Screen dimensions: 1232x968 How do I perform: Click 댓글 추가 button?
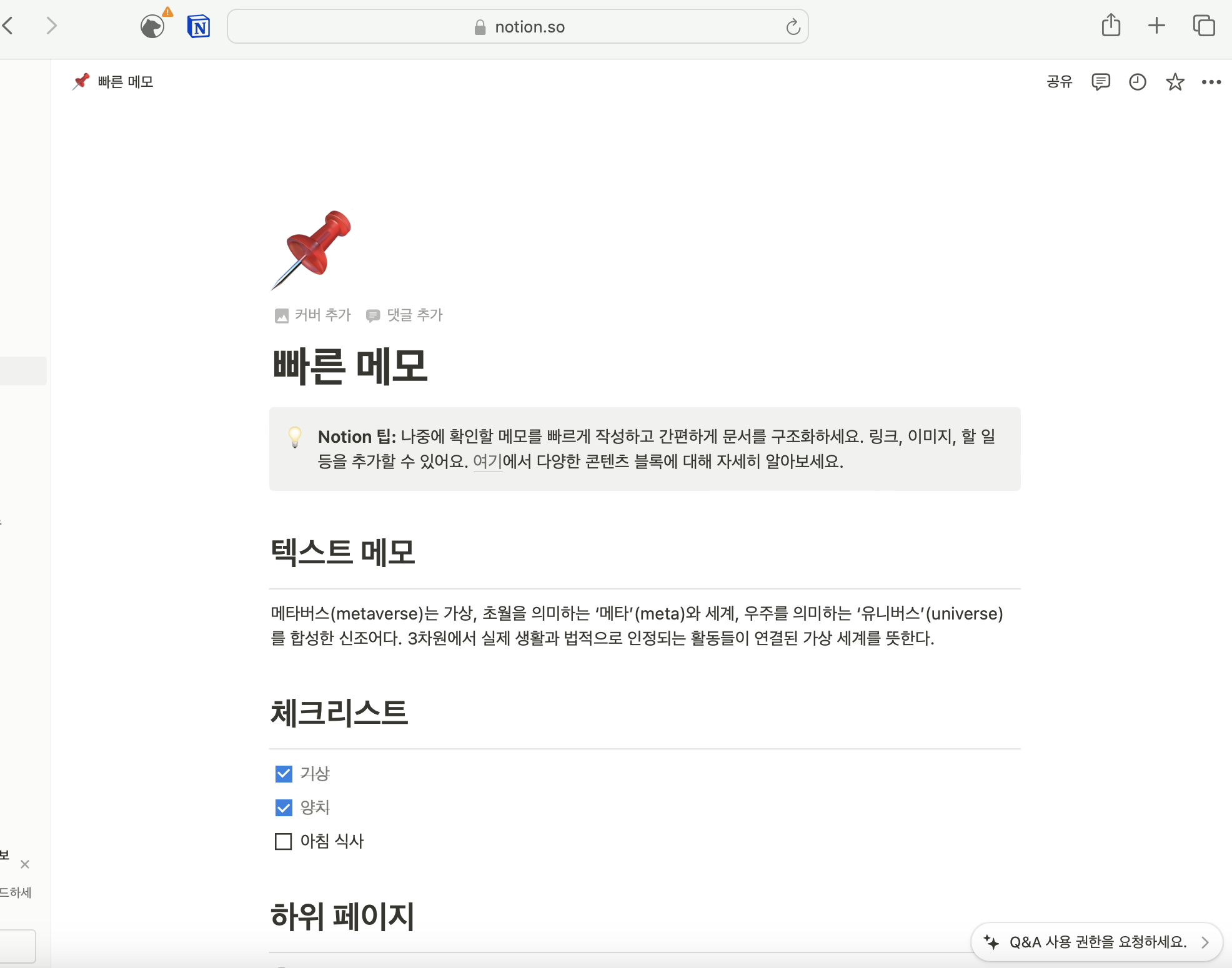point(405,315)
